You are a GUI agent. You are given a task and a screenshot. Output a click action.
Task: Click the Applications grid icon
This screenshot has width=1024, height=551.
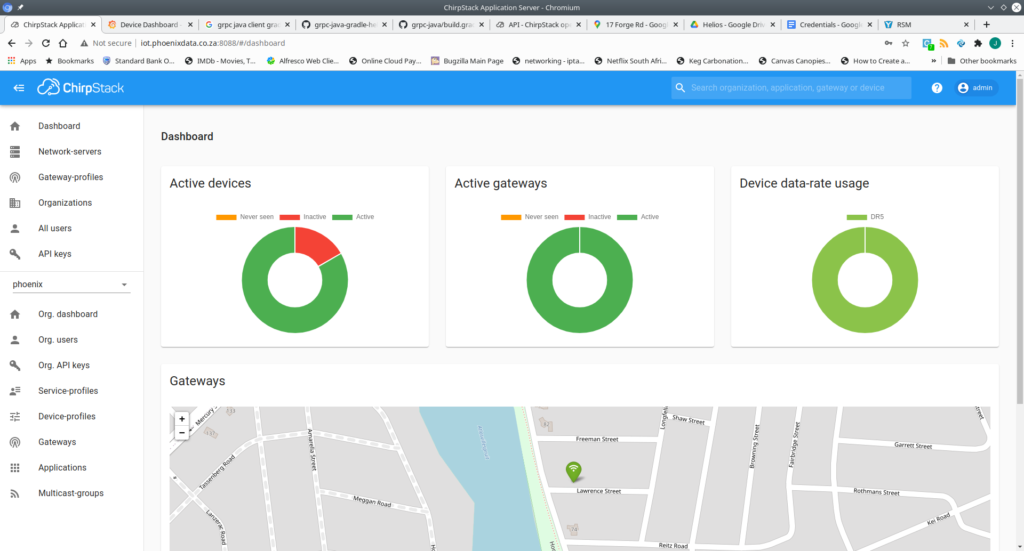[x=15, y=467]
